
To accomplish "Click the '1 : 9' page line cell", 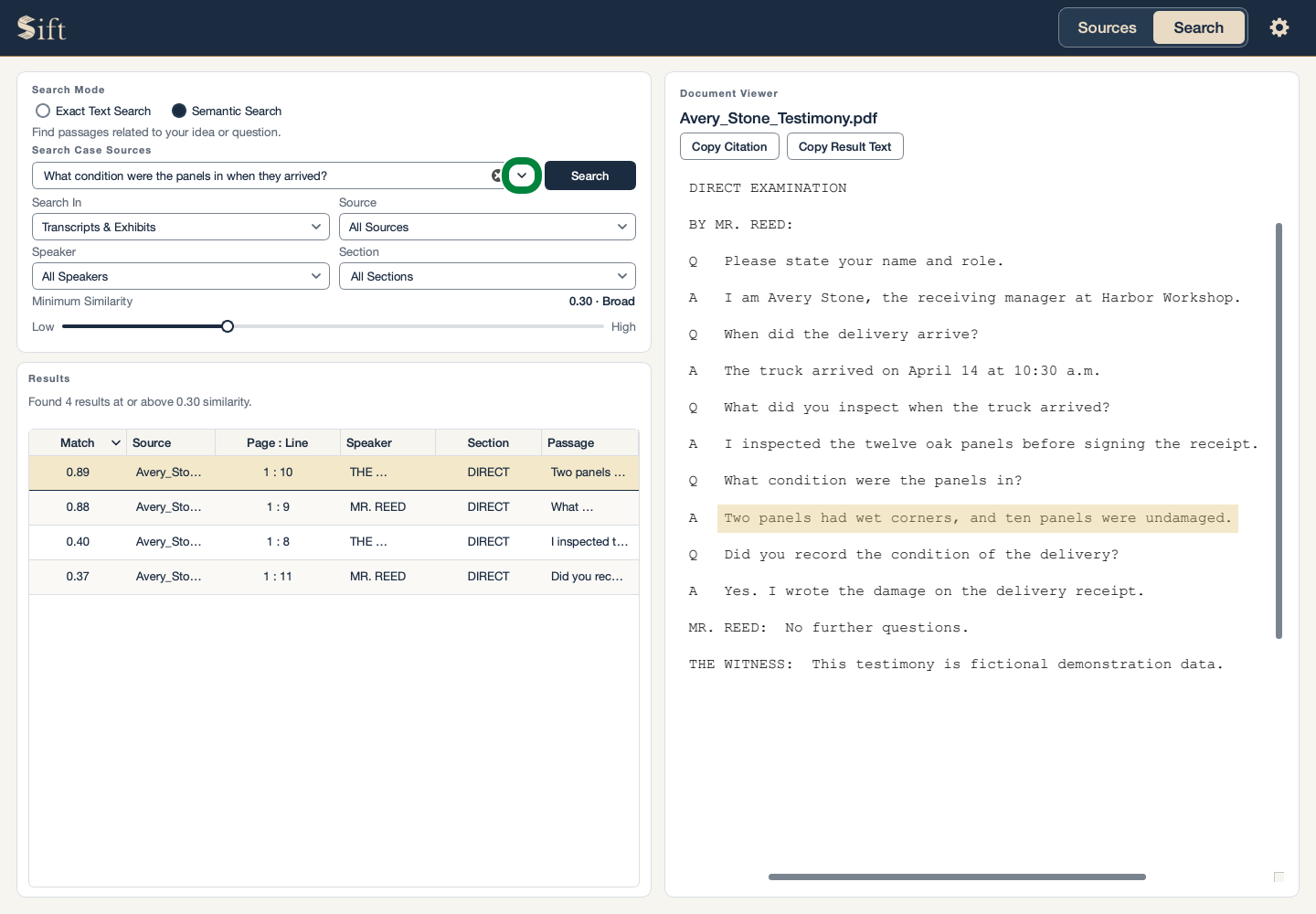I will (278, 507).
